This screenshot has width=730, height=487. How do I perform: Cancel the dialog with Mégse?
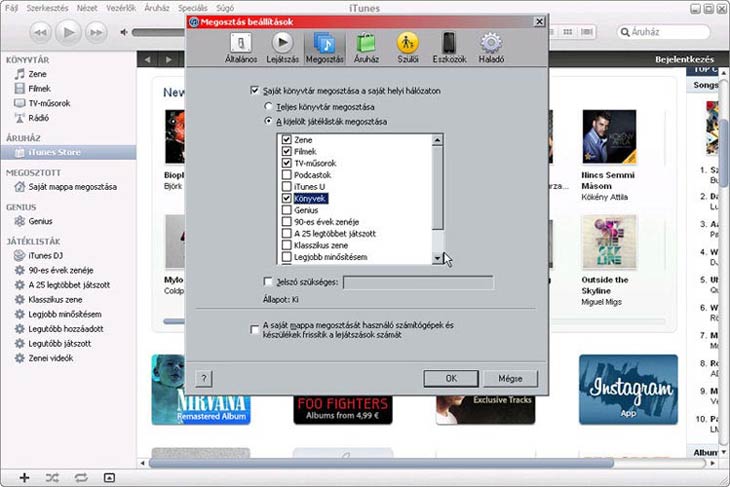[510, 379]
